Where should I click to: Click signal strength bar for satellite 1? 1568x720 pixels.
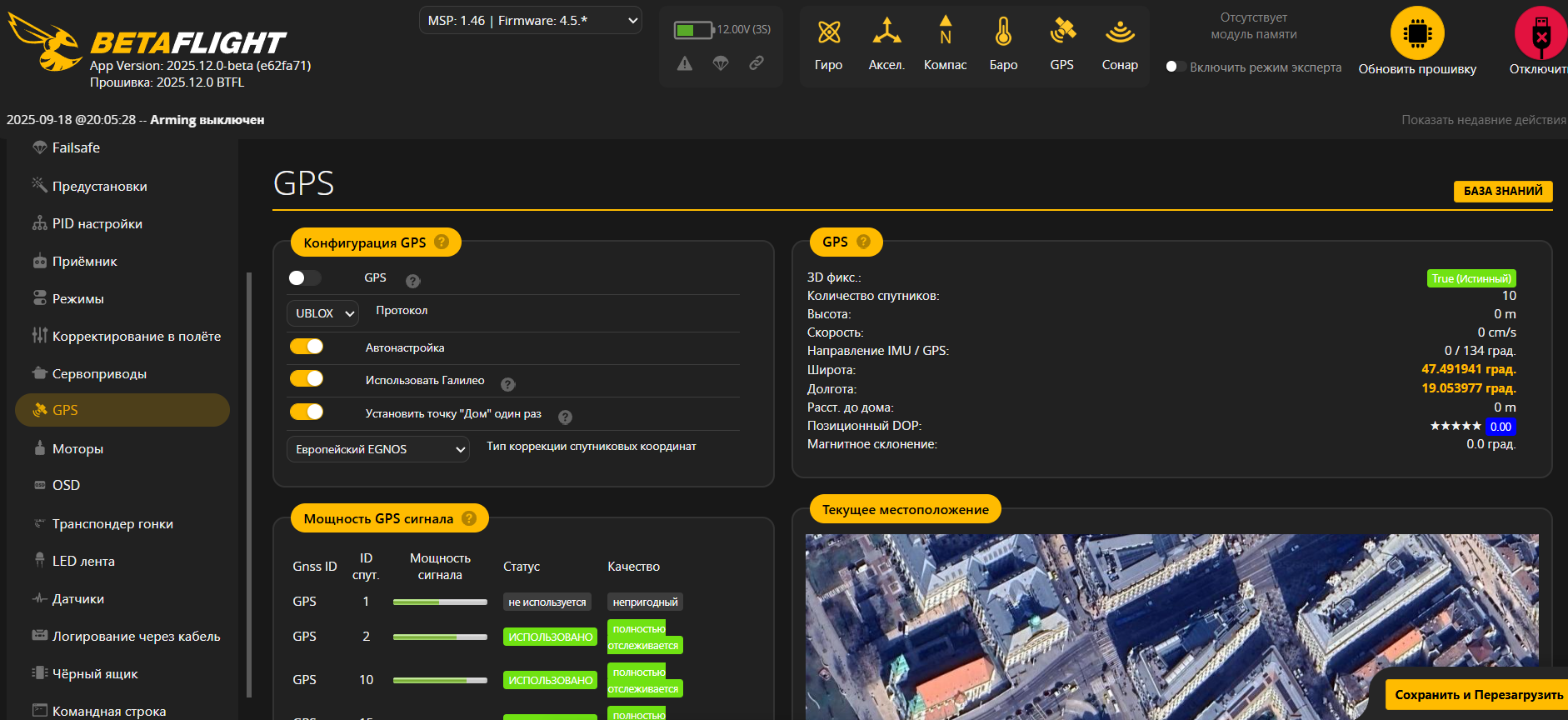click(440, 602)
